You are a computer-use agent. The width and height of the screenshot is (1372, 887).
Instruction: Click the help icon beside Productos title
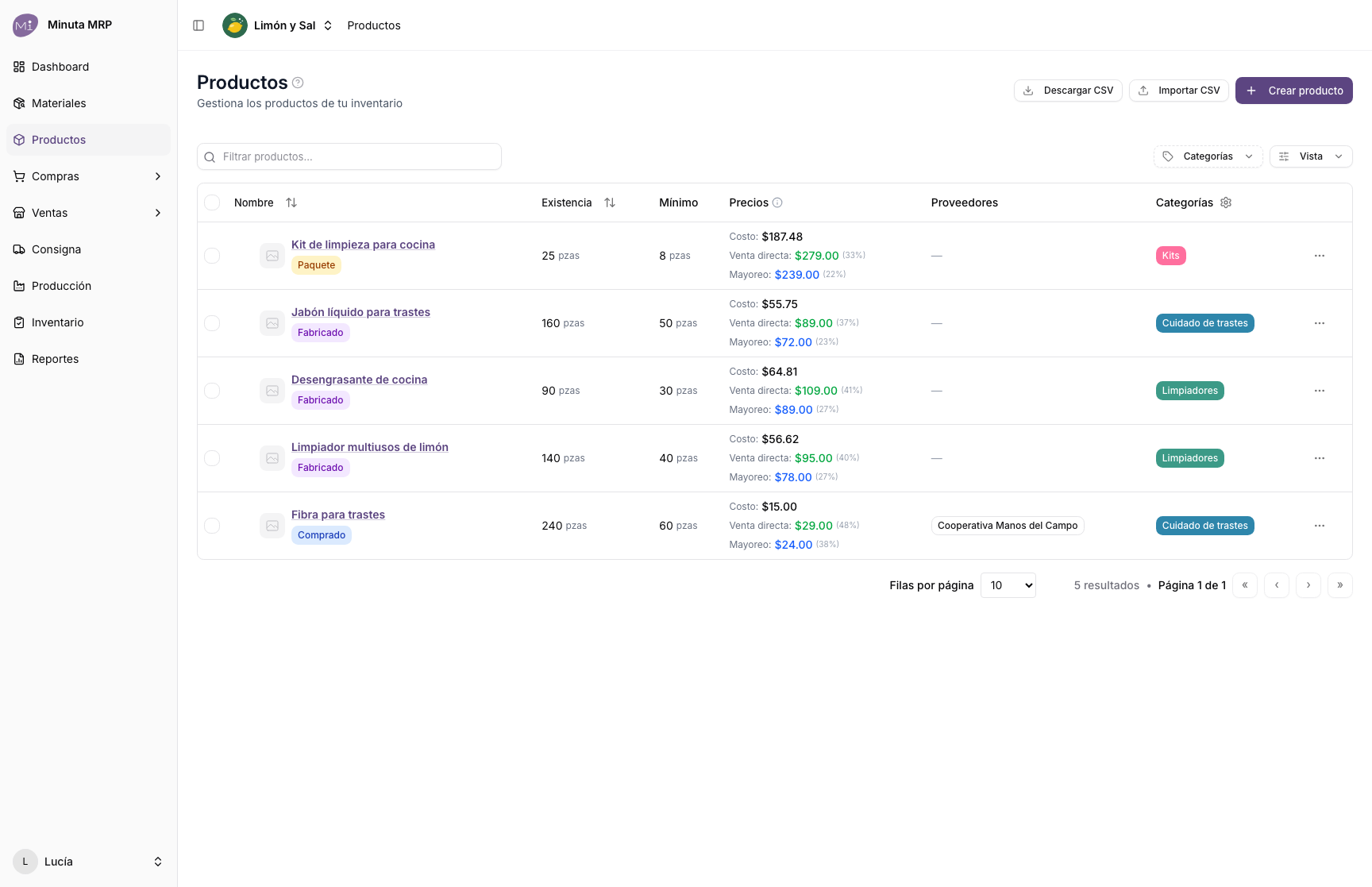point(298,83)
